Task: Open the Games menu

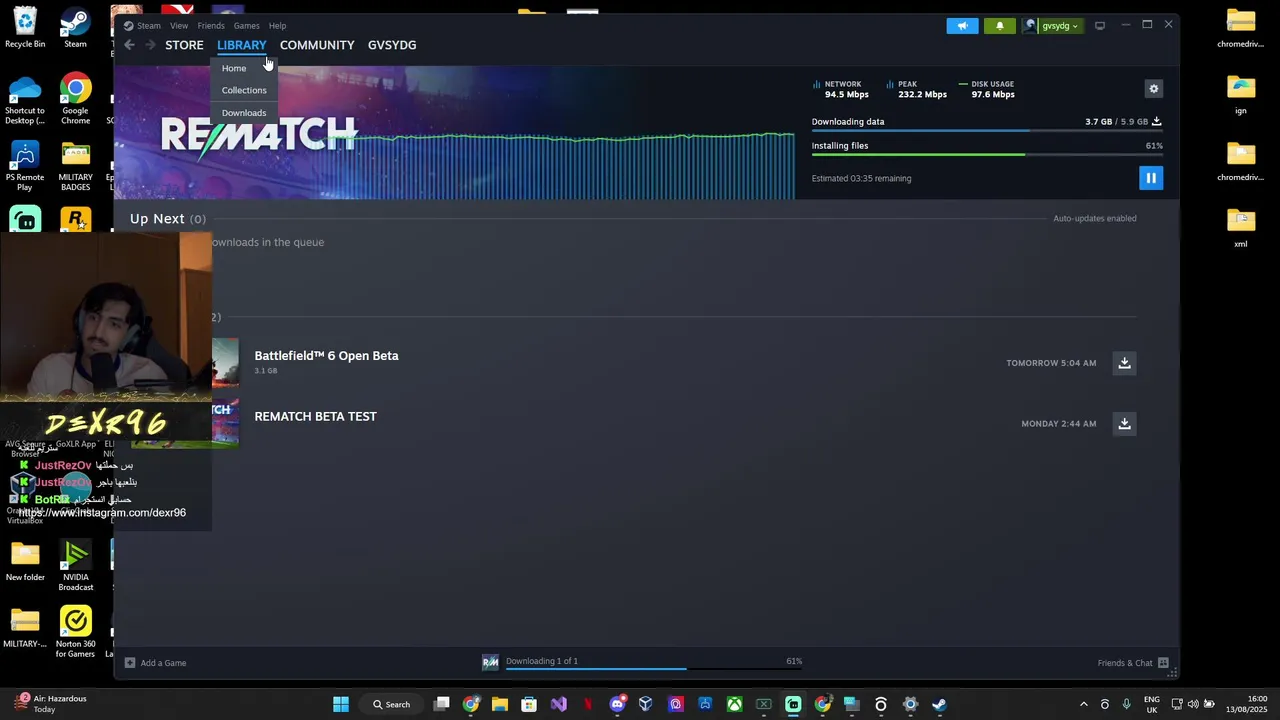Action: pos(247,26)
